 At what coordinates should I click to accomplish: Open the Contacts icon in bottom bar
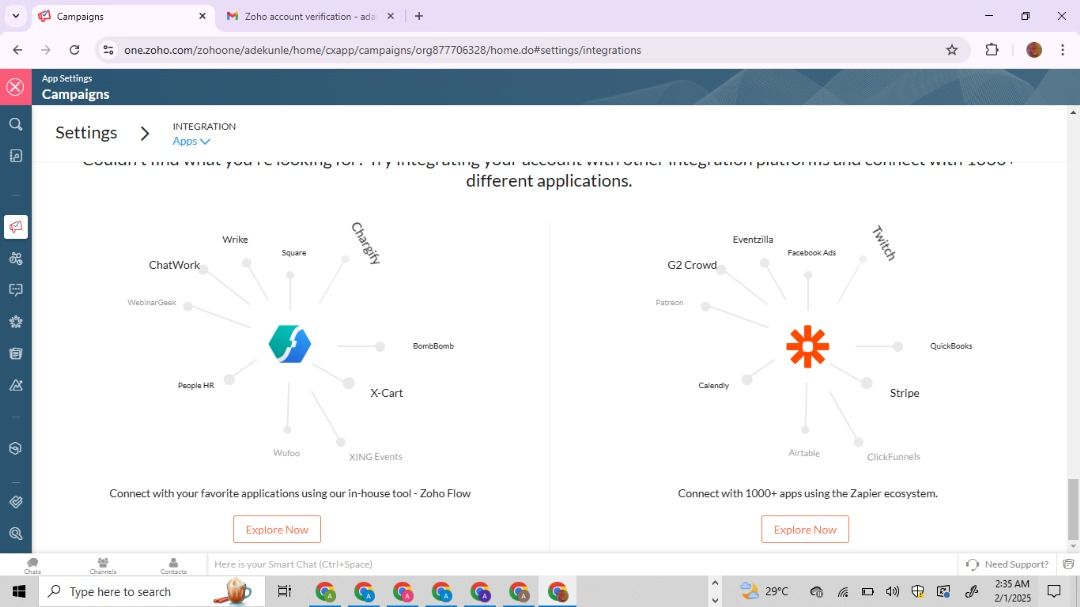(x=174, y=566)
